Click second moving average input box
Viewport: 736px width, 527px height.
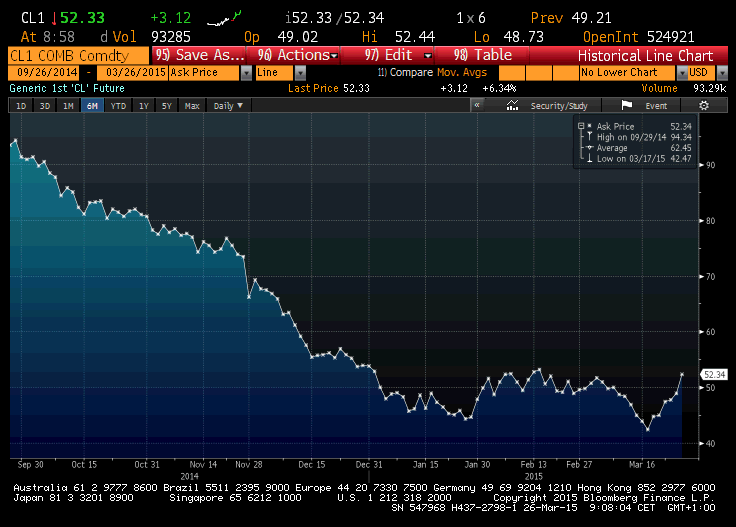click(x=538, y=72)
